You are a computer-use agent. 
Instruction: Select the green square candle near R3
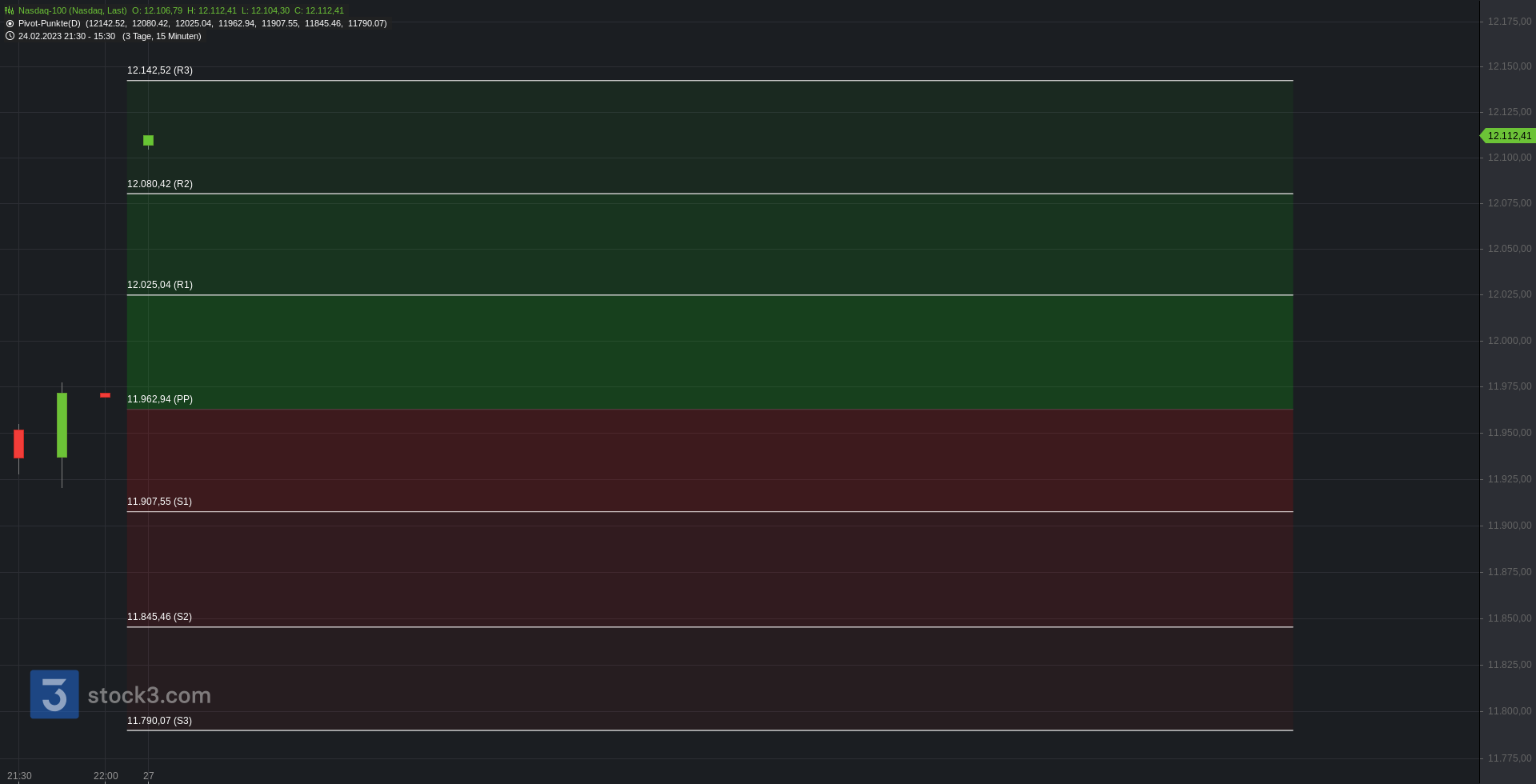[148, 140]
